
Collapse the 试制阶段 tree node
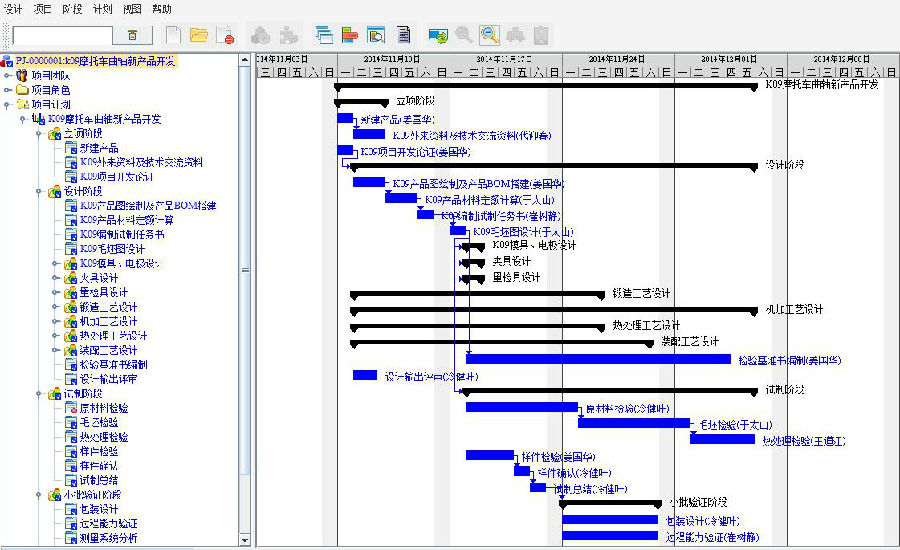click(x=39, y=394)
